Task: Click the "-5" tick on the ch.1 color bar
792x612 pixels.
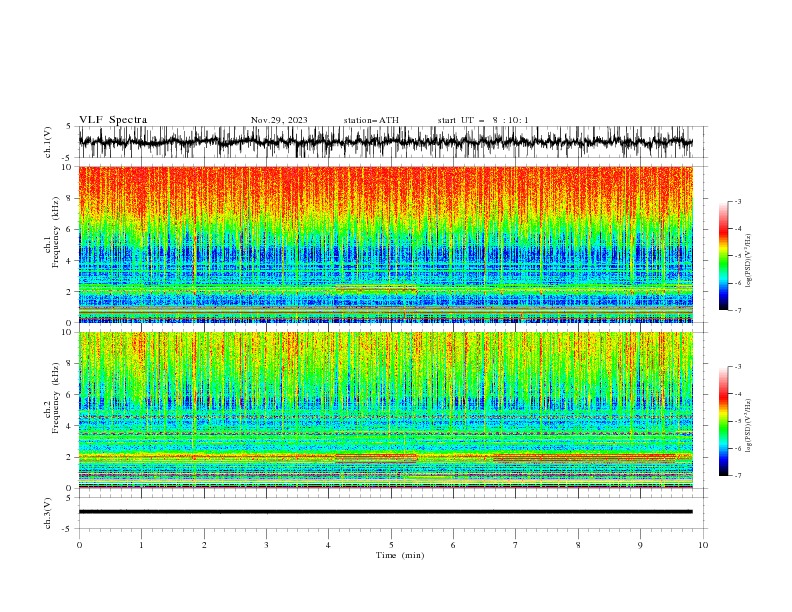Action: (x=737, y=256)
